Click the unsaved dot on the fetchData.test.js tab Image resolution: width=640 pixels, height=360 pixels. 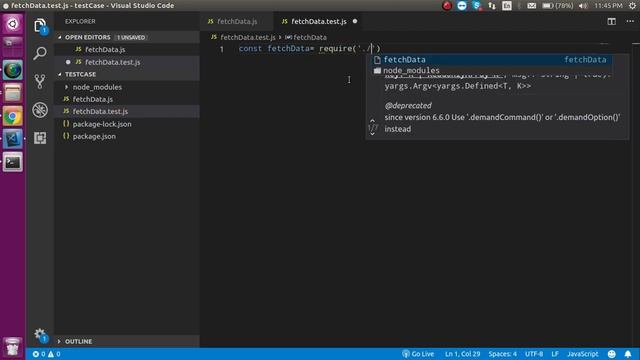(355, 21)
